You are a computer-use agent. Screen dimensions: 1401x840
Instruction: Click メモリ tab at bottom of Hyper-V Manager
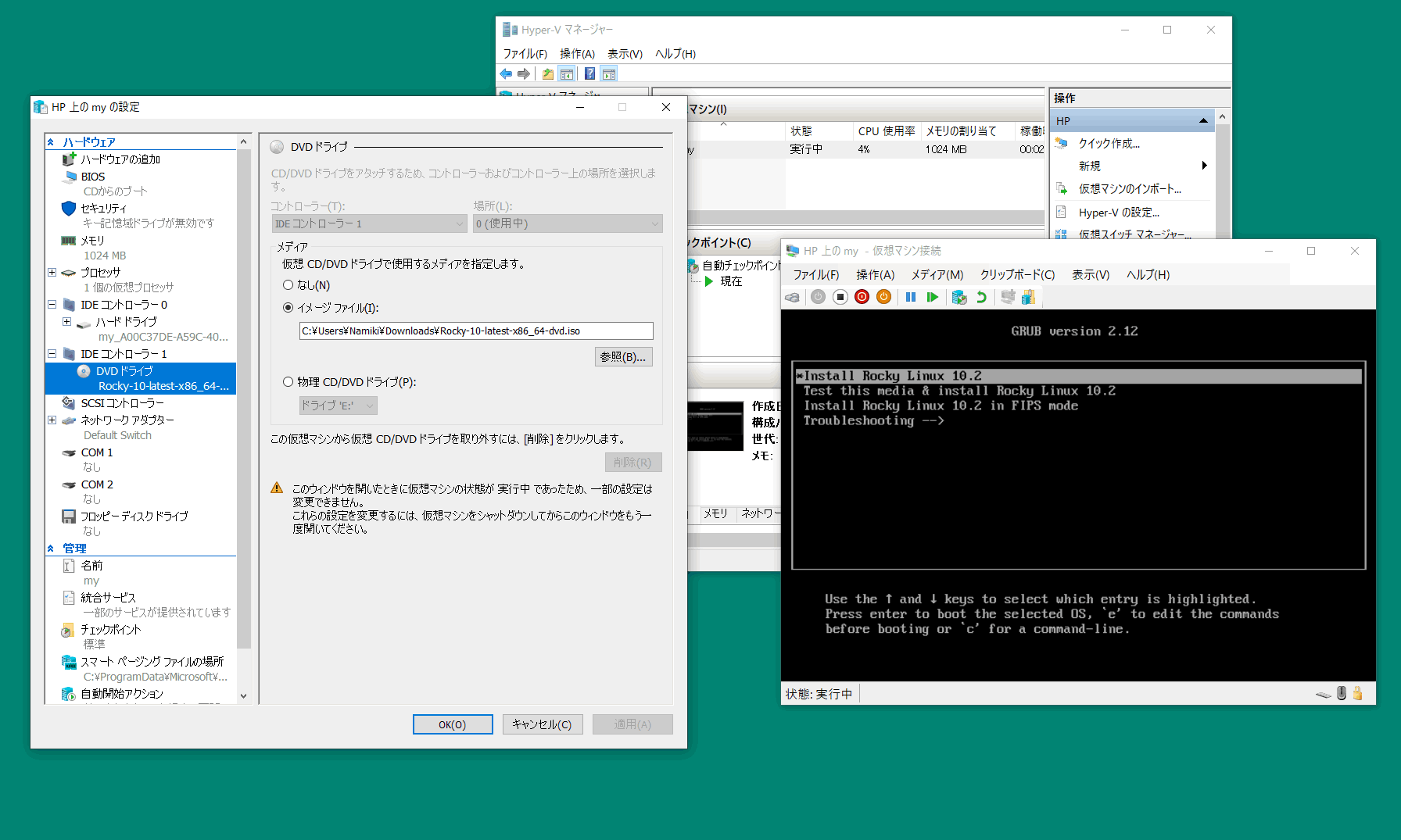click(x=715, y=513)
